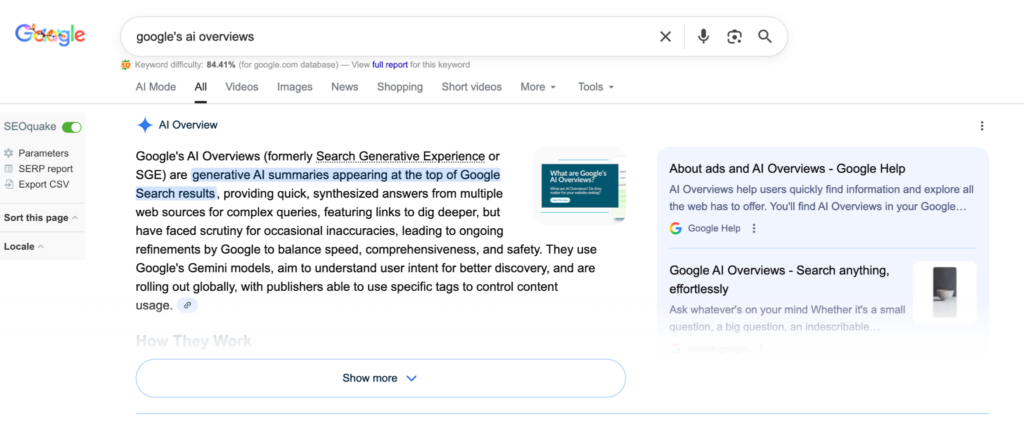
Task: Switch to the AI Mode tab
Action: [155, 87]
